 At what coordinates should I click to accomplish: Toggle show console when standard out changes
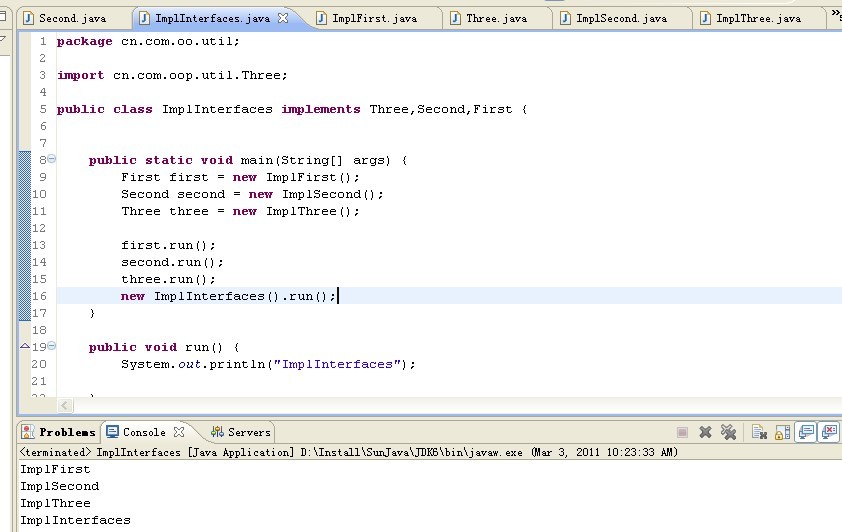(806, 432)
